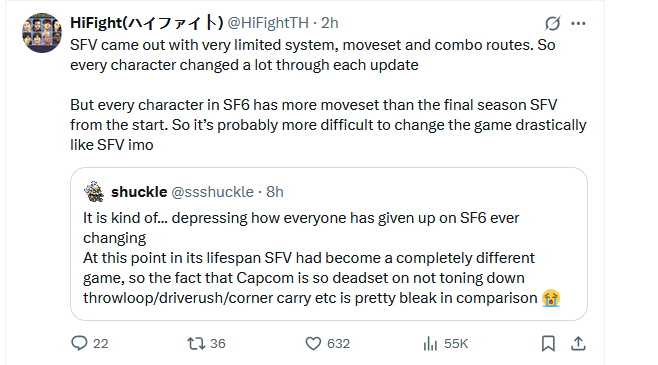The height and width of the screenshot is (365, 658).
Task: Like the tweet with the heart icon
Action: tap(313, 344)
